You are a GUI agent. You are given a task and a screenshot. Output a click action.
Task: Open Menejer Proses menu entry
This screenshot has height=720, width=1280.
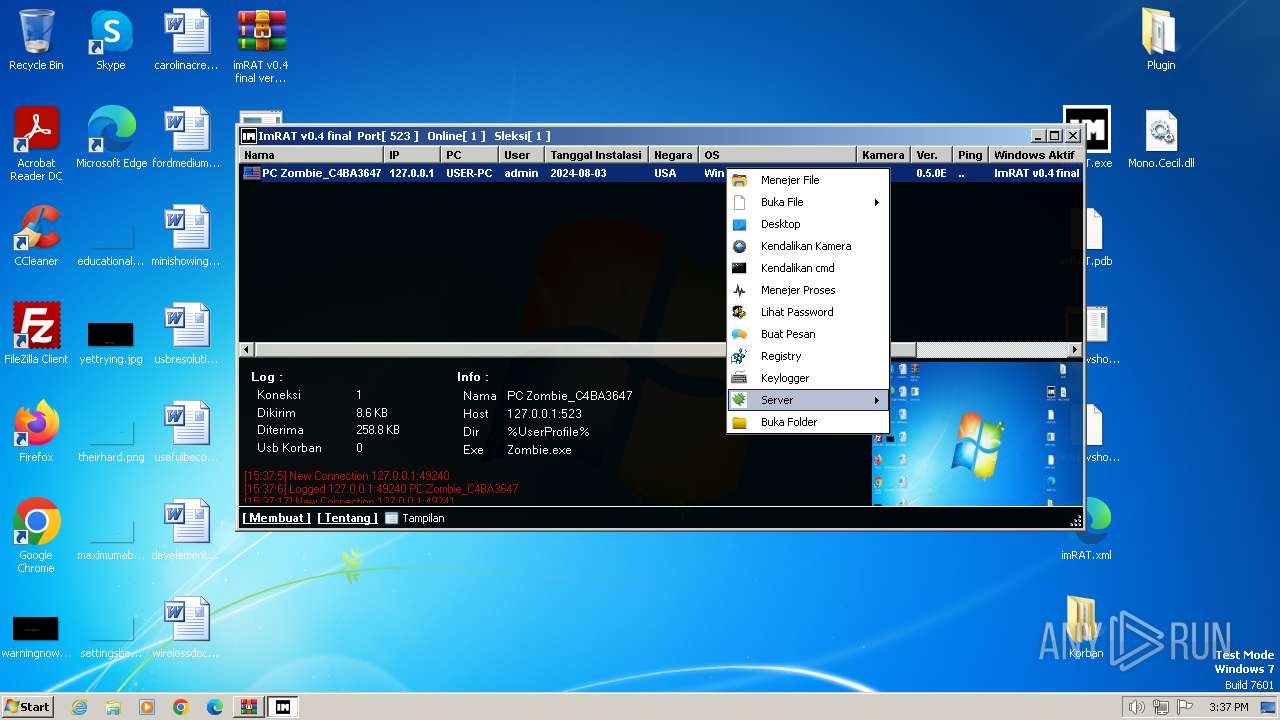[808, 290]
